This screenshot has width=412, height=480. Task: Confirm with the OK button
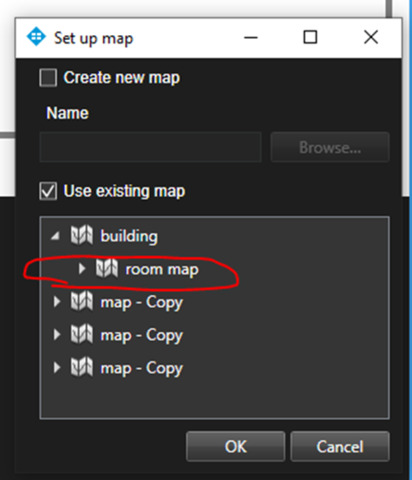point(236,446)
